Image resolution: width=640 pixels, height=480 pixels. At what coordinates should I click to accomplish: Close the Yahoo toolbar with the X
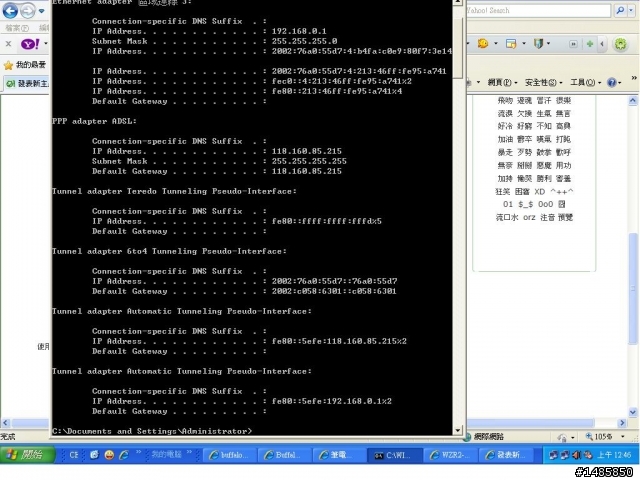(8, 43)
